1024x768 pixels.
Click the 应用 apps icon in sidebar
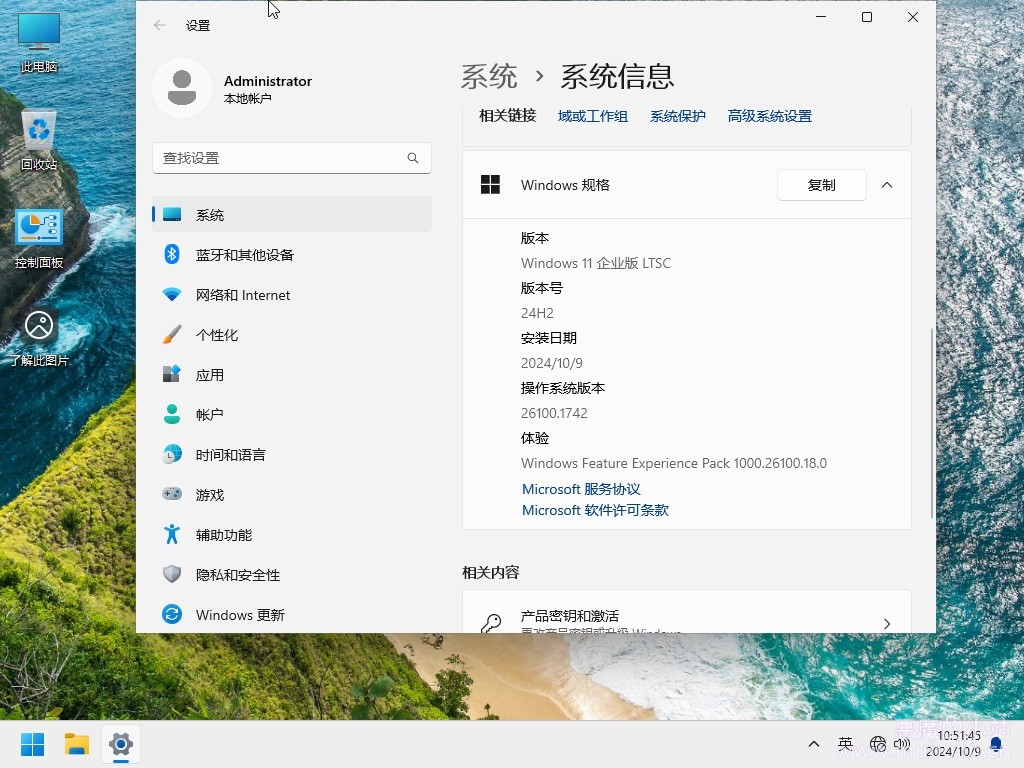coord(172,374)
